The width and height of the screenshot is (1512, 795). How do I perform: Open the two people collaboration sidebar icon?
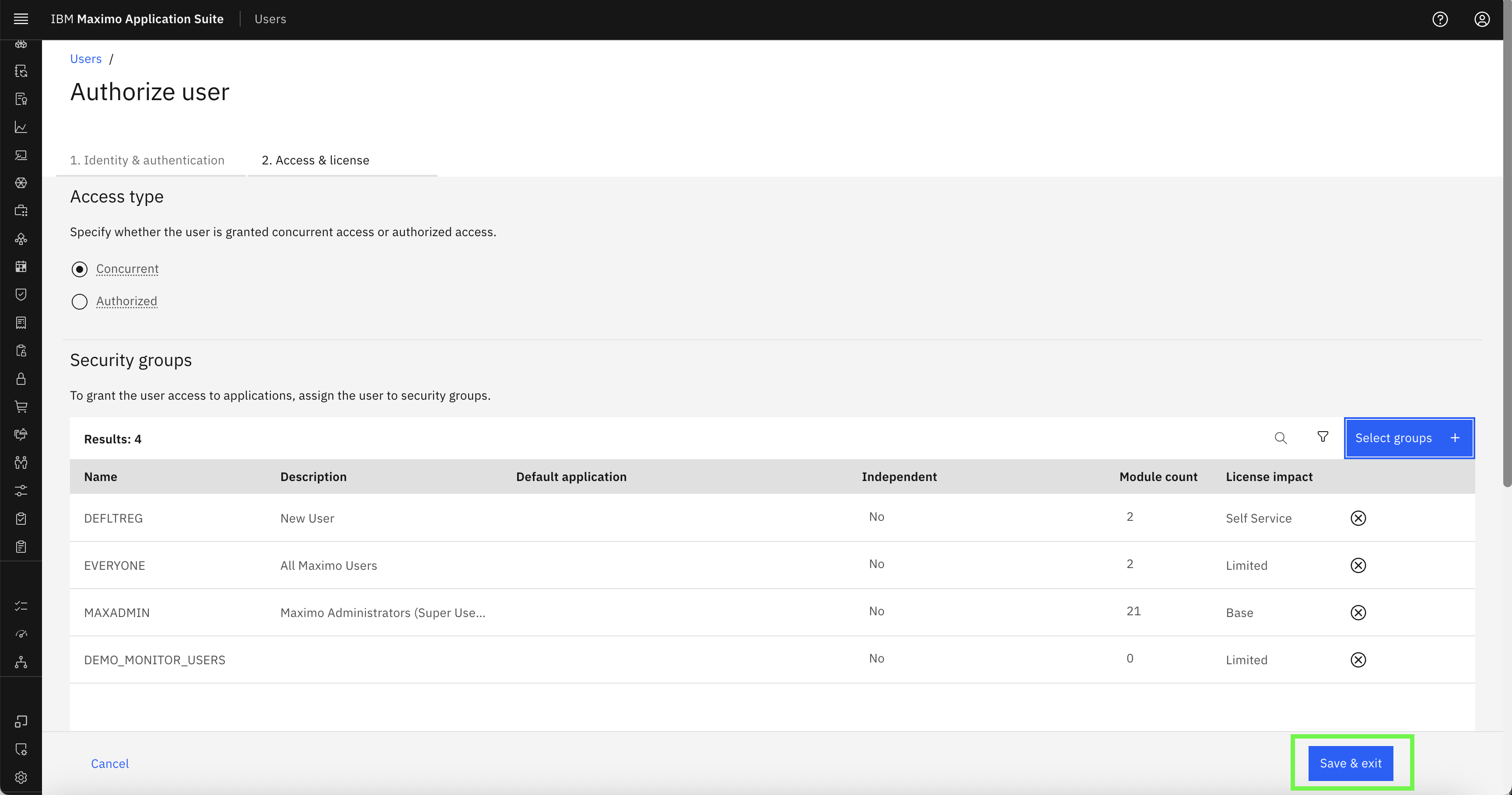coord(21,462)
